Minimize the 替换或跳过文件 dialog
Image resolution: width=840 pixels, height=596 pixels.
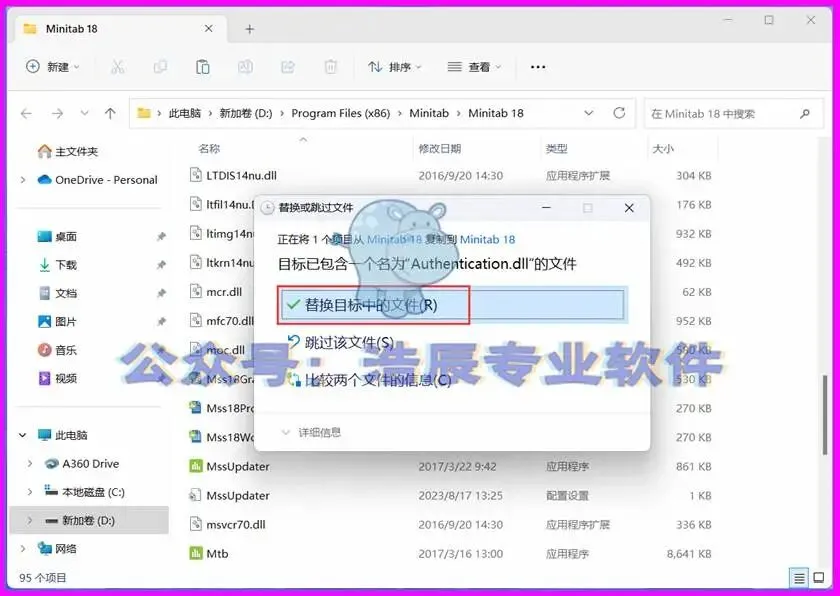(546, 208)
